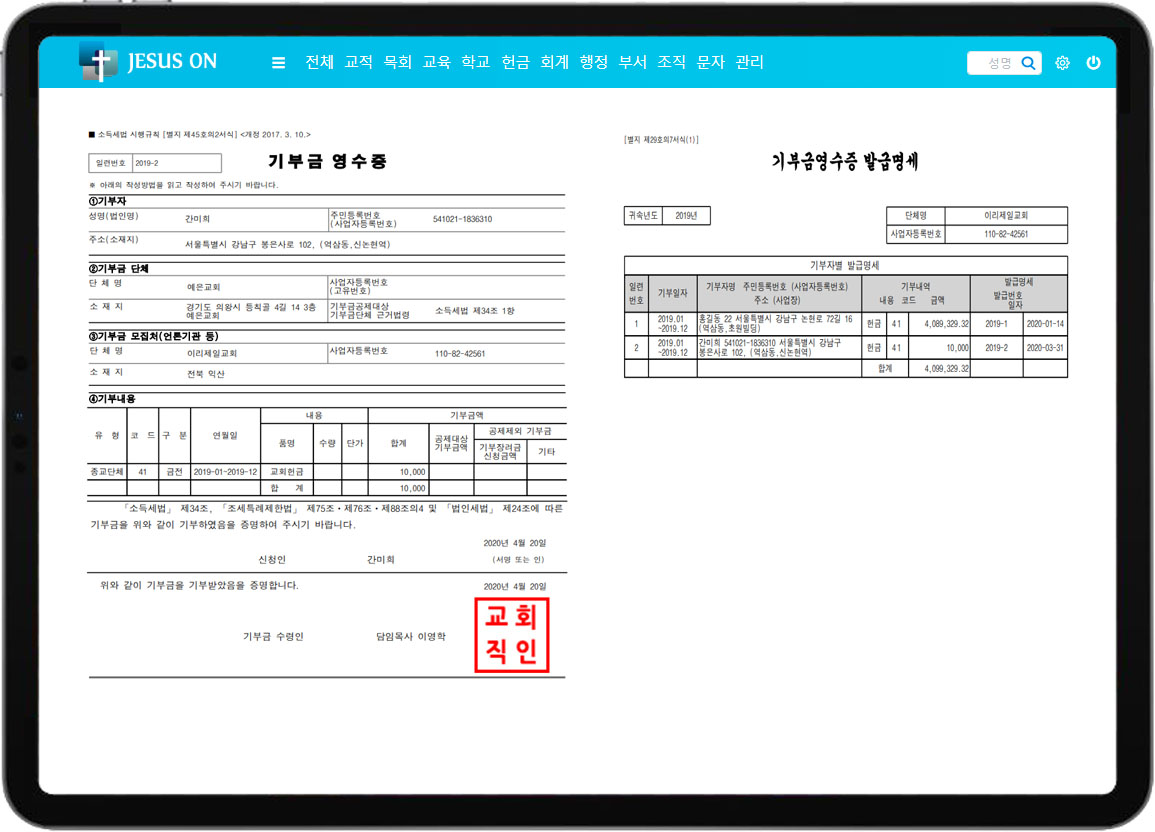Open the hamburger menu icon

tap(278, 63)
